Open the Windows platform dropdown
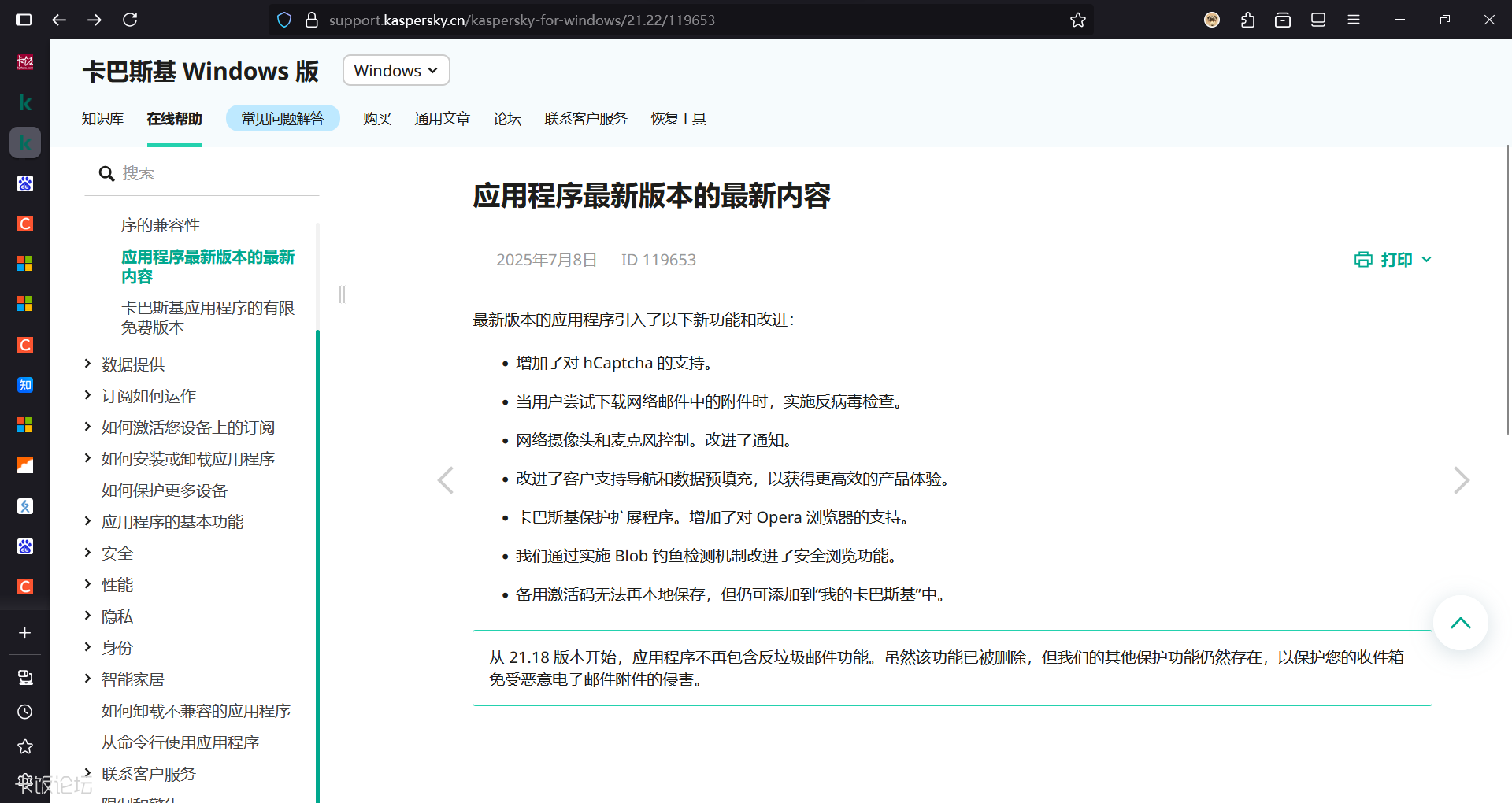Image resolution: width=1512 pixels, height=803 pixels. click(x=396, y=70)
